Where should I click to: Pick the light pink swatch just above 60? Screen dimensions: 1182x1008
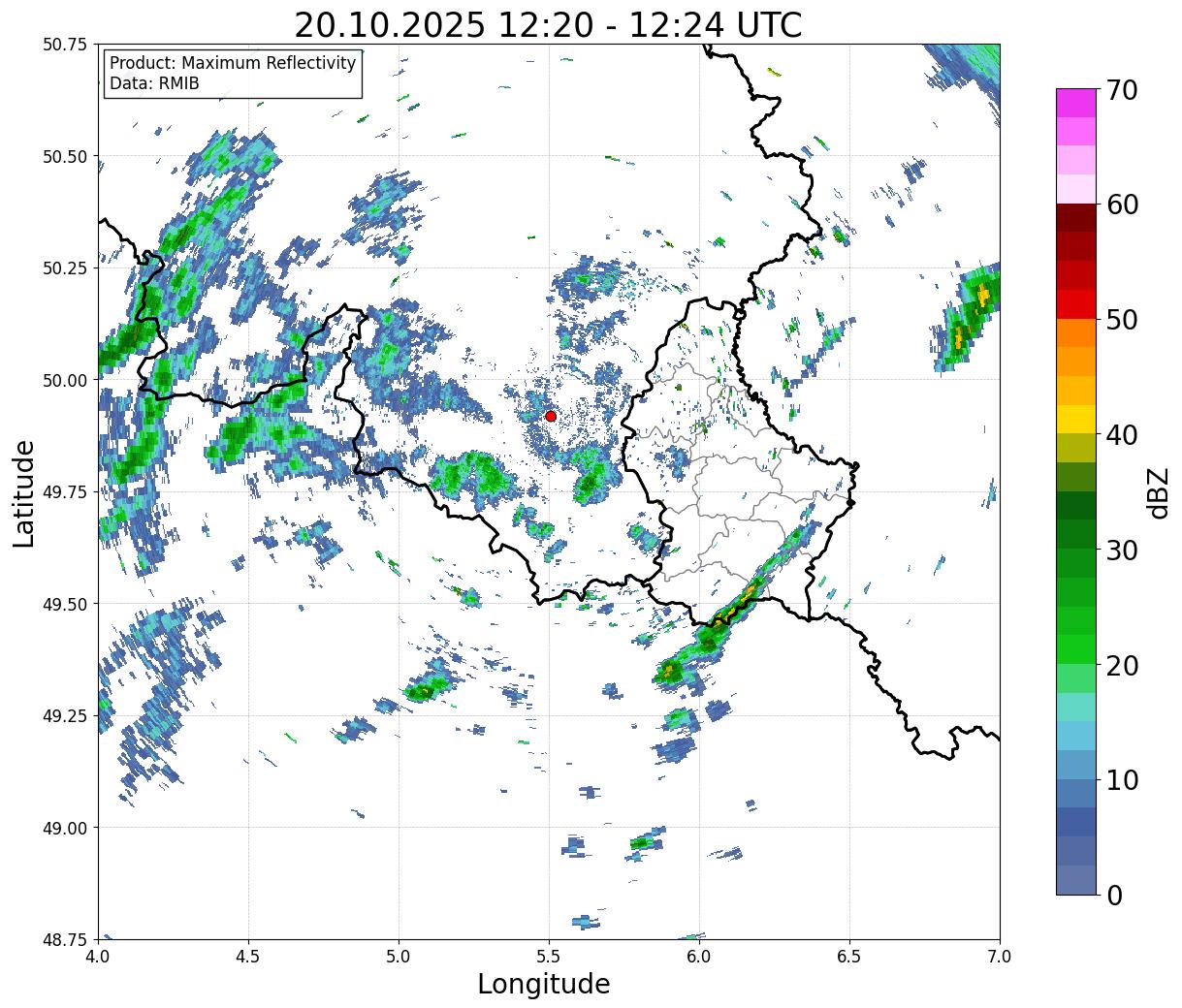pyautogui.click(x=1076, y=189)
